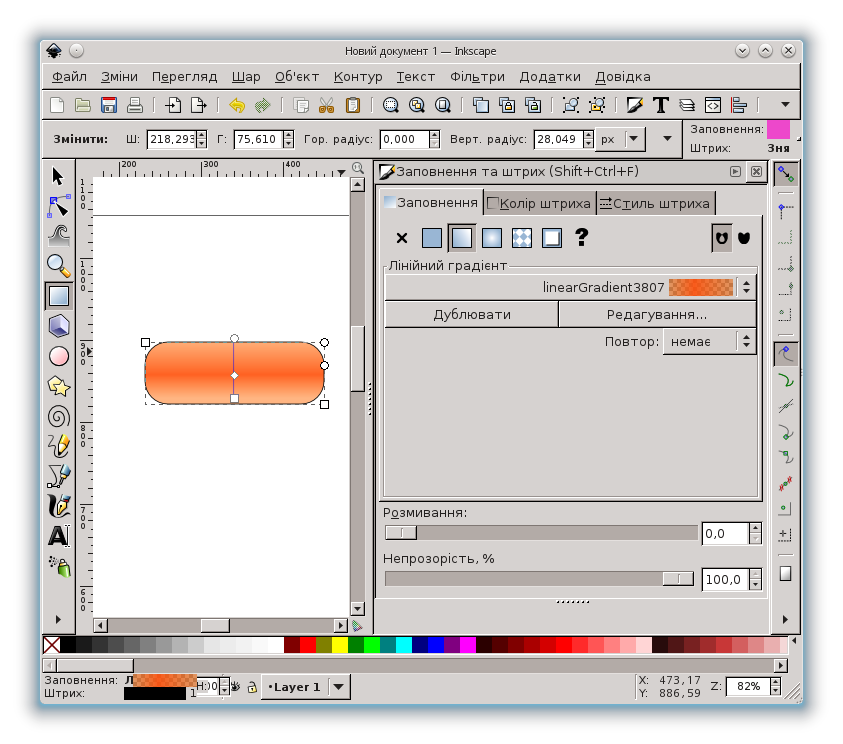Remove fill with the X button
This screenshot has height=744, width=843.
tap(402, 237)
